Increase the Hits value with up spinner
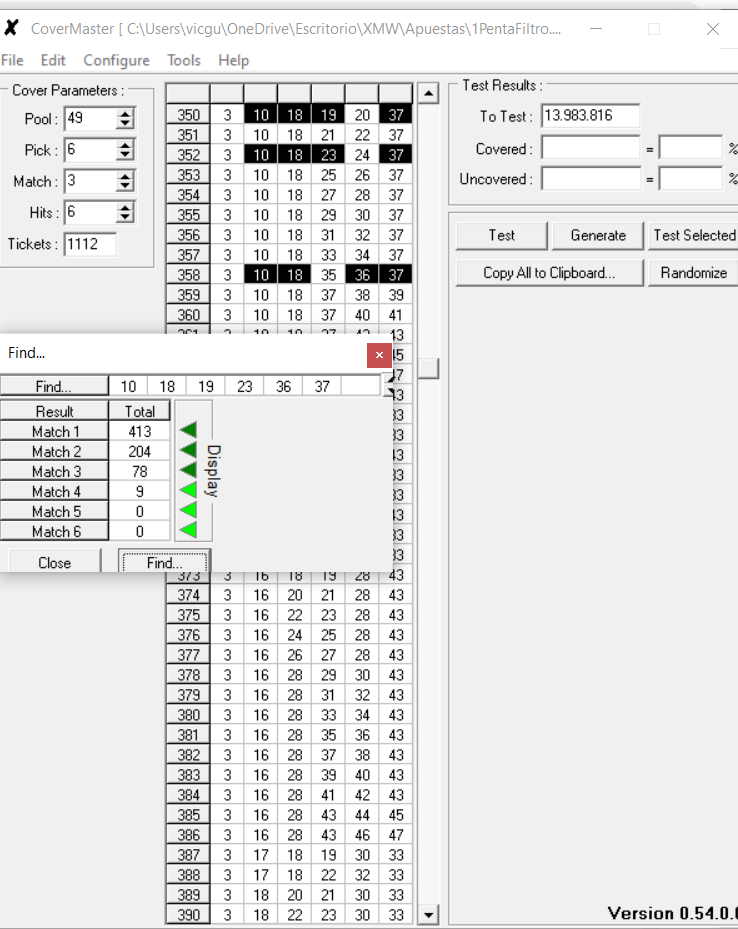The image size is (738, 929). click(x=125, y=207)
